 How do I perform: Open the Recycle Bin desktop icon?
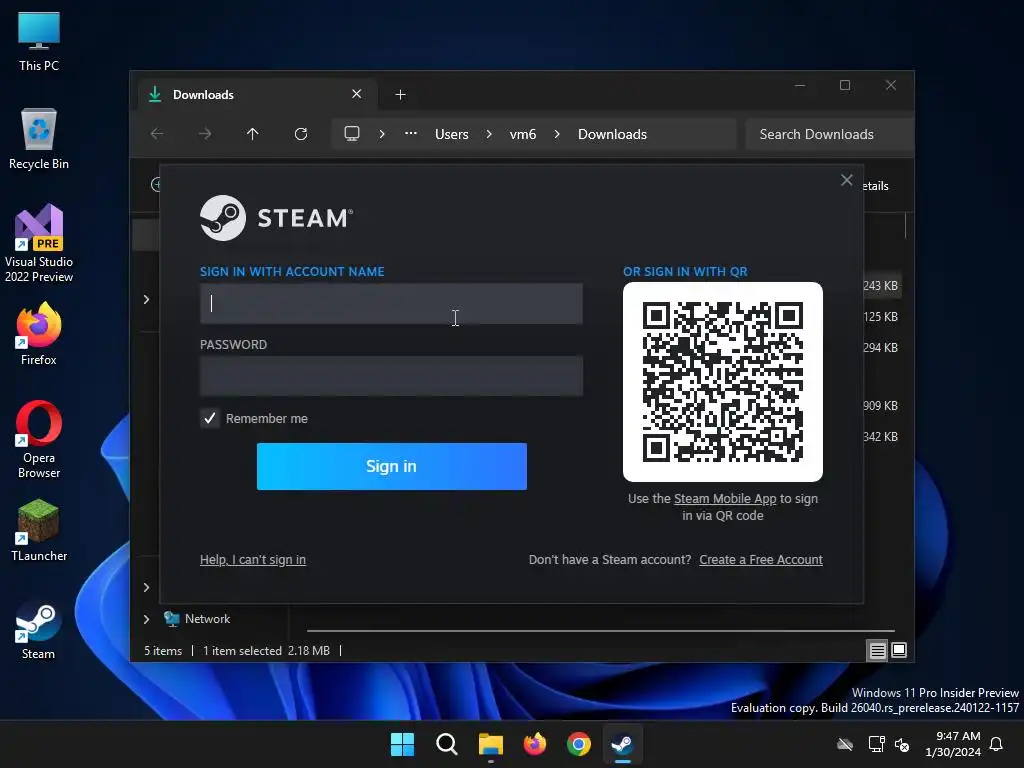[x=39, y=138]
